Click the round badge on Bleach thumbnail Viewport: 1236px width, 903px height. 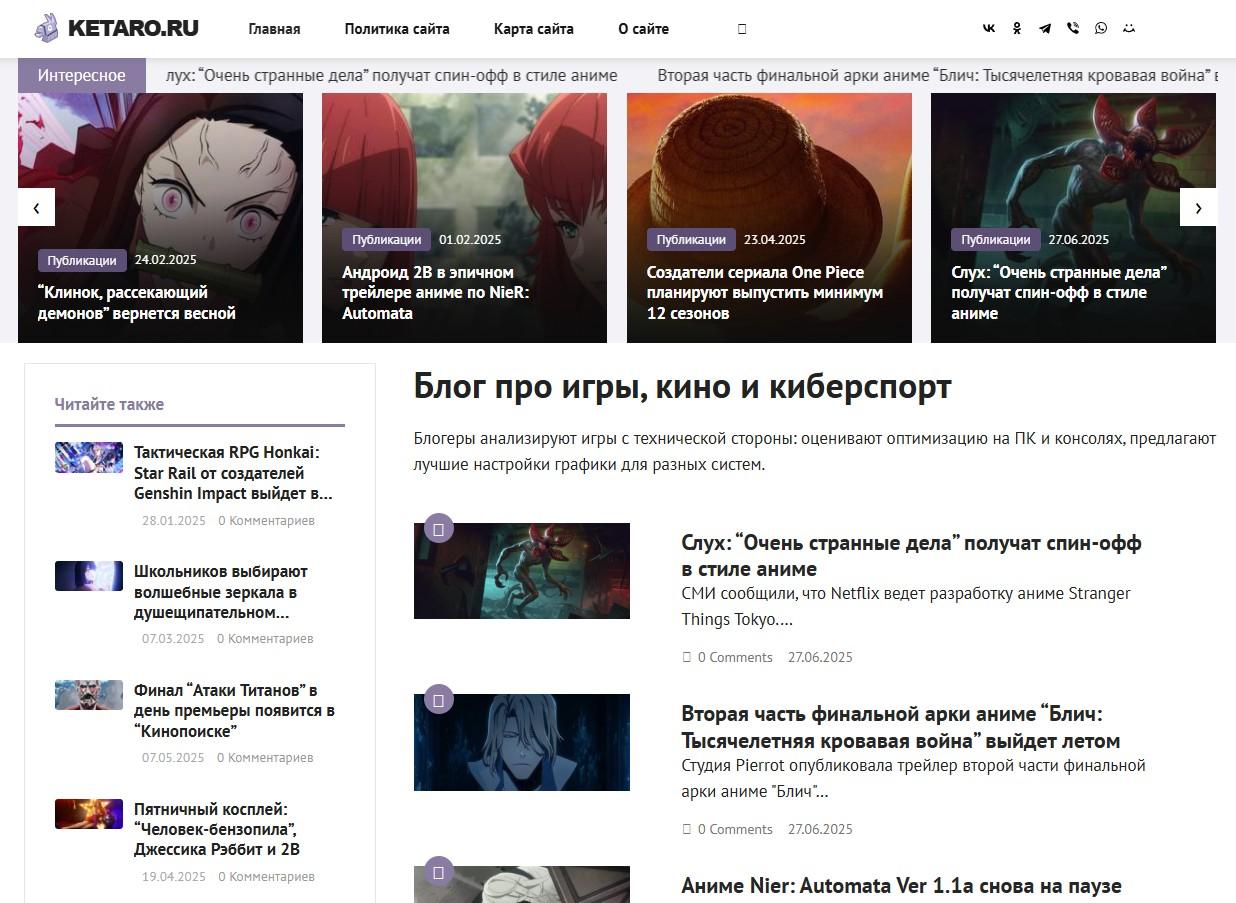point(439,699)
